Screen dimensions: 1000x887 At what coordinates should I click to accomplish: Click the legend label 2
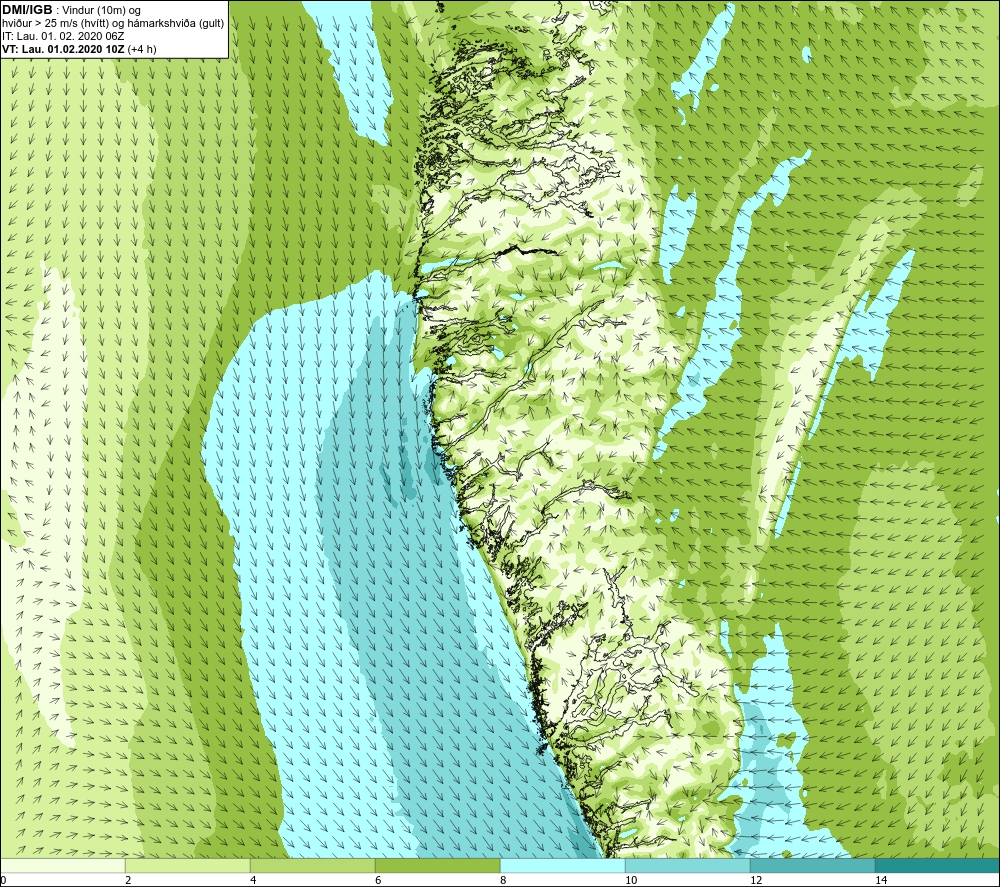pos(128,881)
